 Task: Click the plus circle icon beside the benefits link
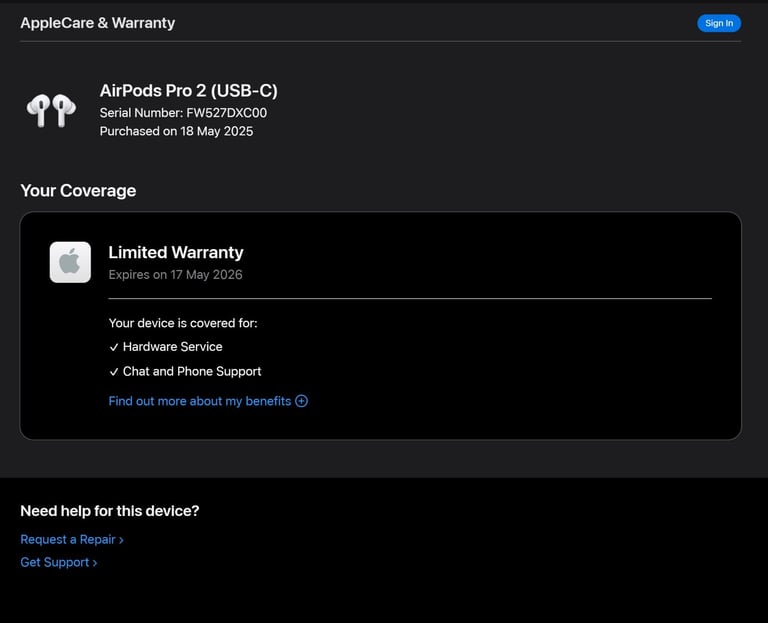pyautogui.click(x=302, y=401)
